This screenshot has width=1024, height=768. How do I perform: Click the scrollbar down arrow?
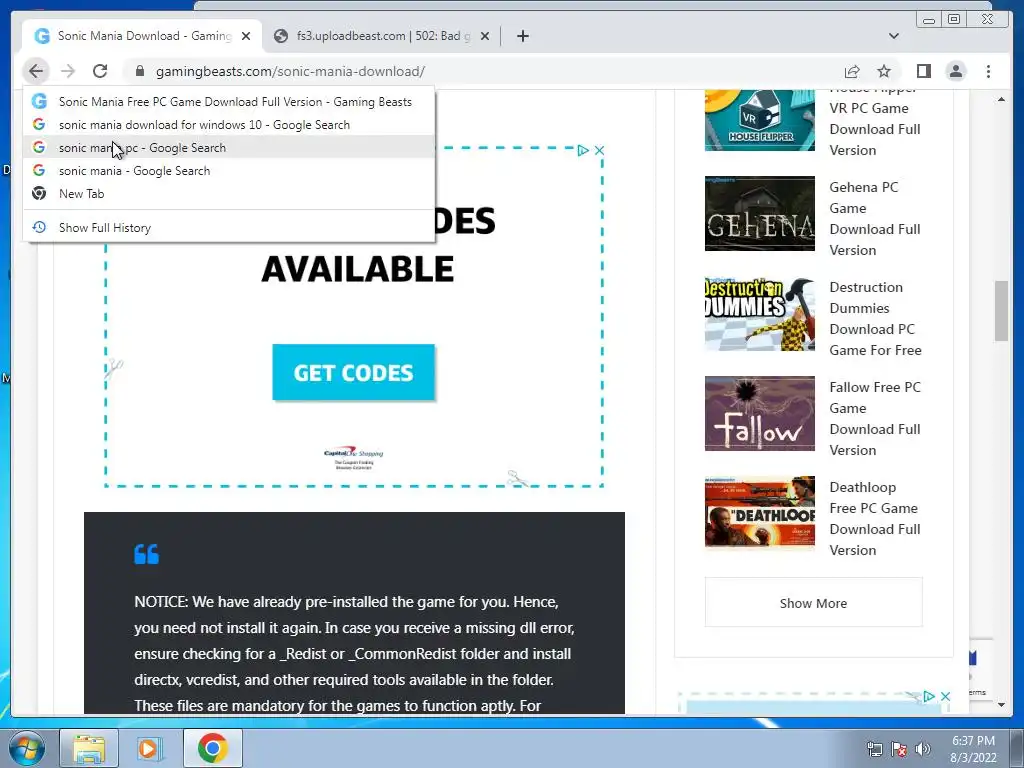pyautogui.click(x=1001, y=705)
